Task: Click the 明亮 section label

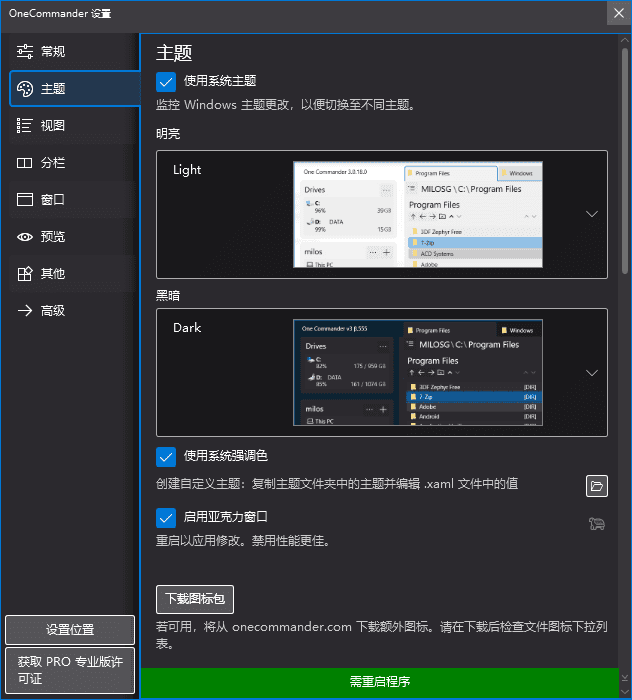Action: pos(168,134)
